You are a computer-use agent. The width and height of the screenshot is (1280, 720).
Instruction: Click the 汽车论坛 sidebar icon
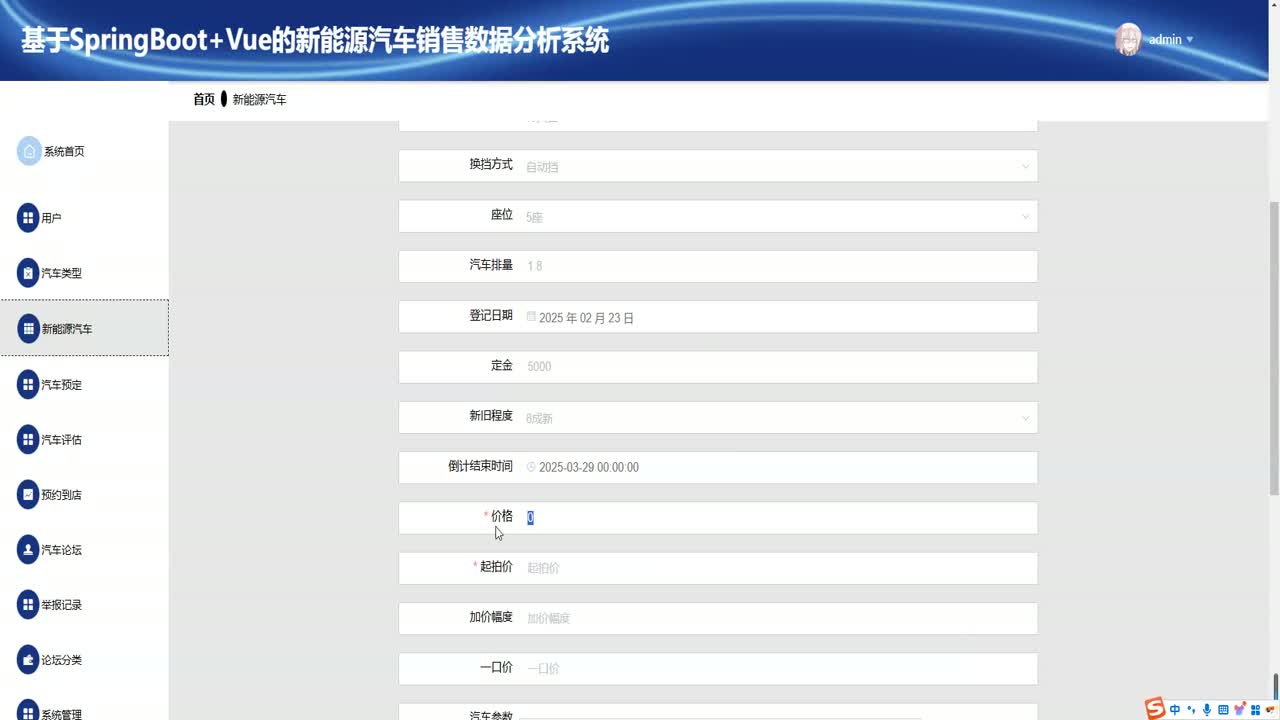pos(28,550)
